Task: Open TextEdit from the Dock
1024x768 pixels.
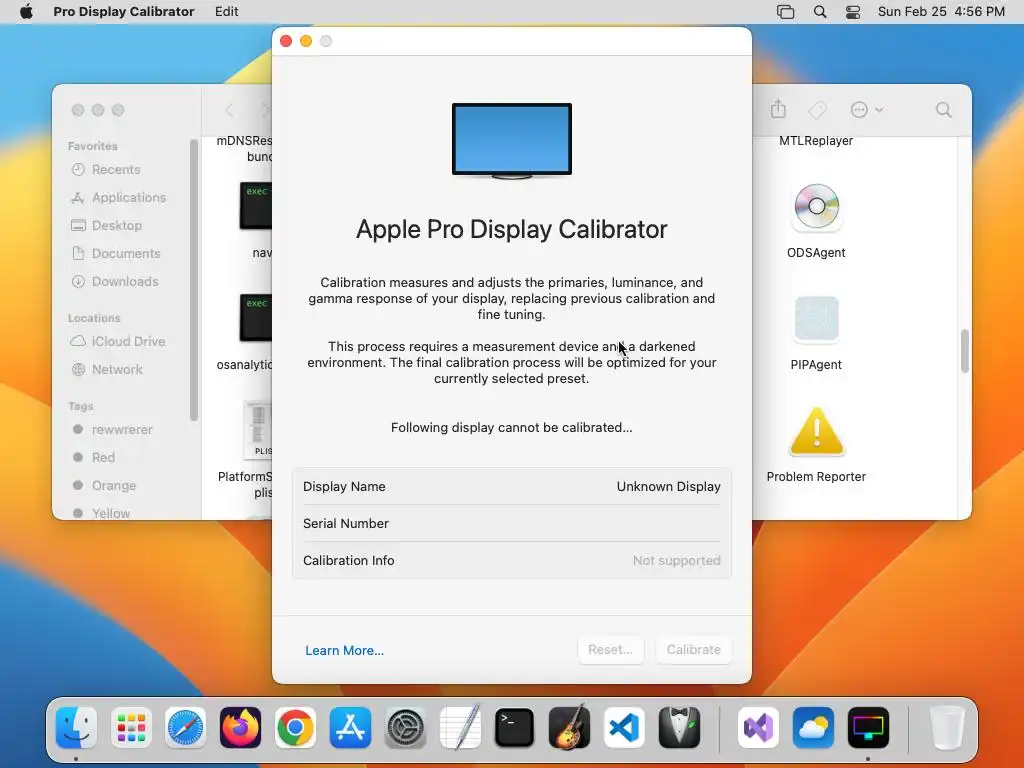Action: [x=460, y=728]
